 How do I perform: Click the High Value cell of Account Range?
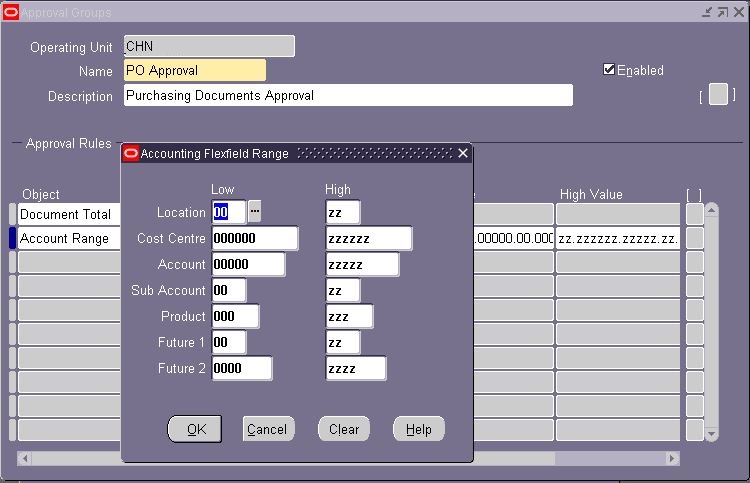tap(618, 238)
